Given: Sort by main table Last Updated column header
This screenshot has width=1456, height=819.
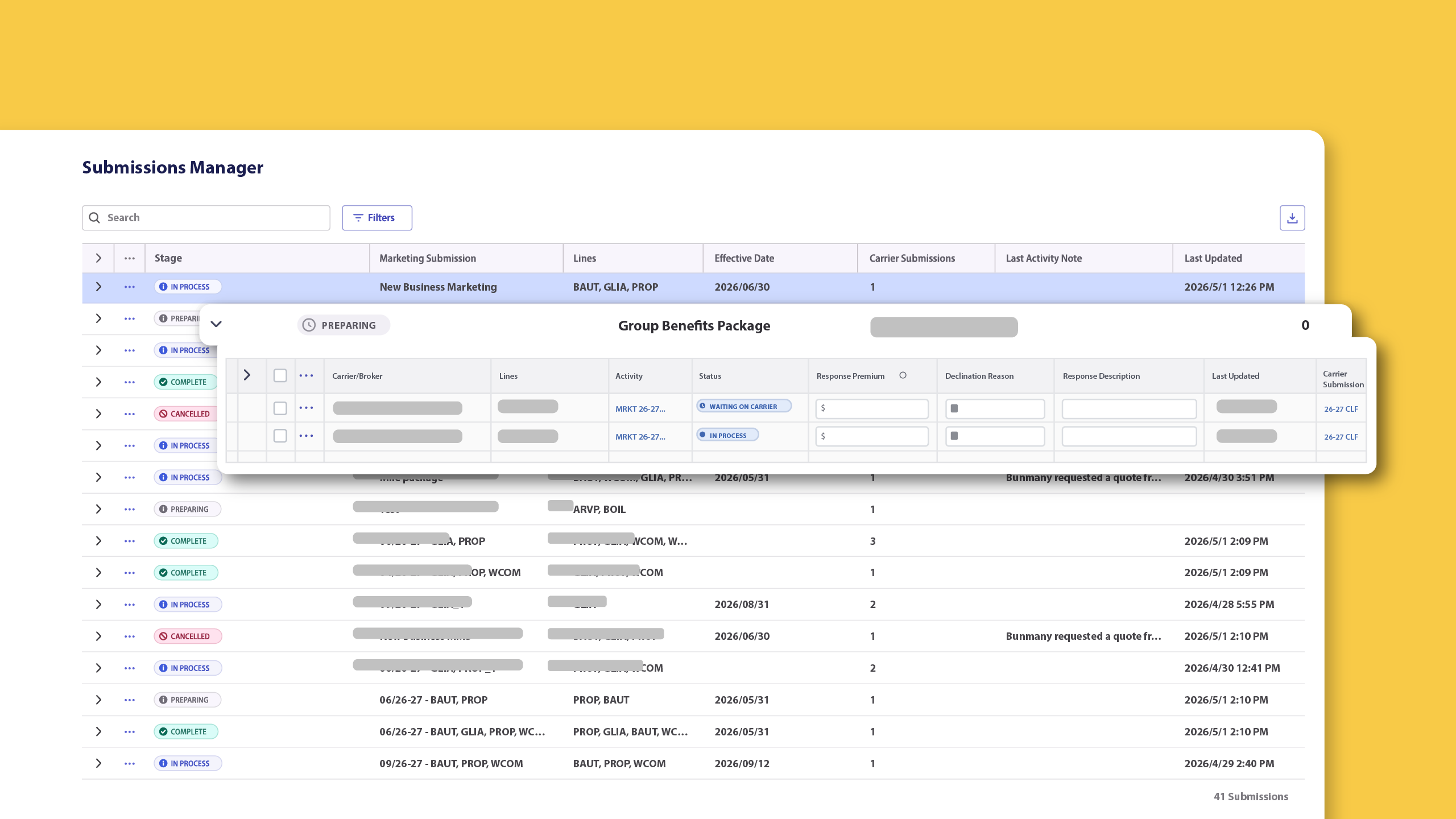Looking at the screenshot, I should point(1213,258).
